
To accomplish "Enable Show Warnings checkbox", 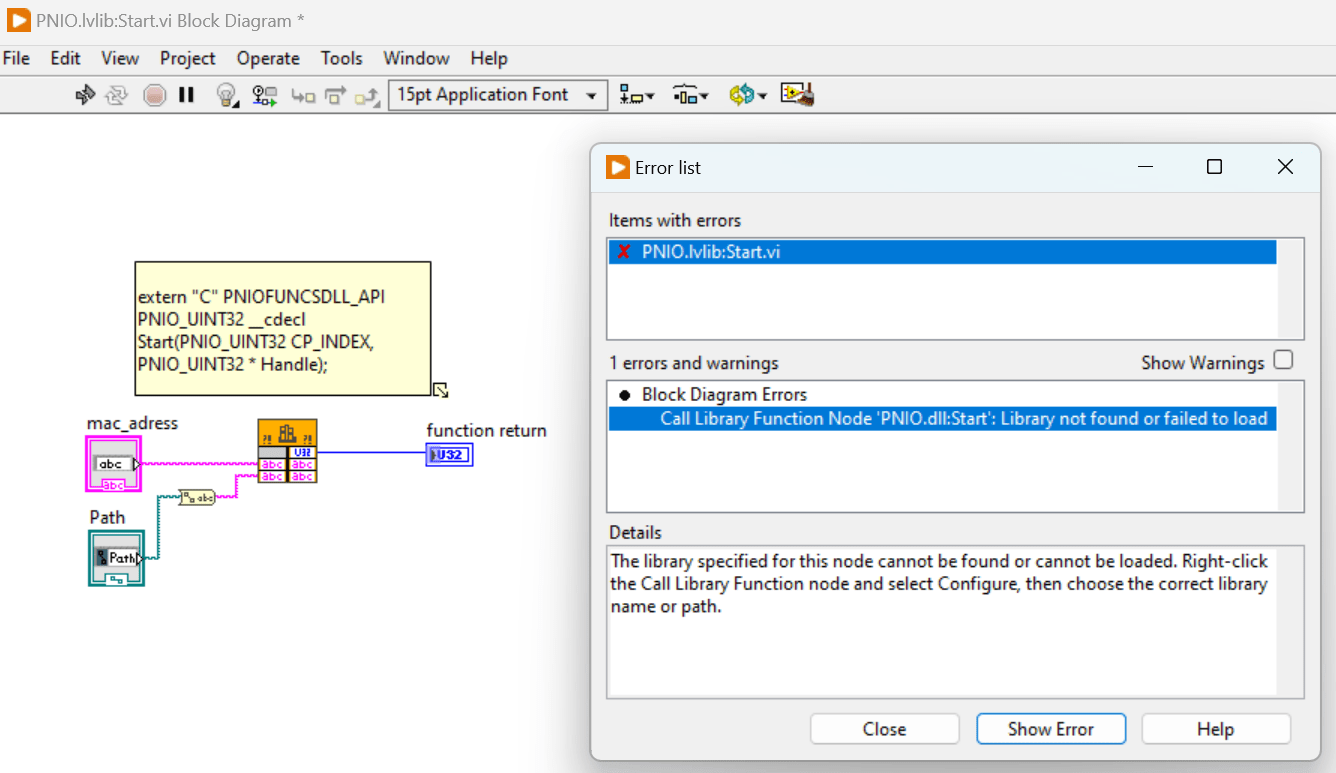I will (x=1284, y=359).
